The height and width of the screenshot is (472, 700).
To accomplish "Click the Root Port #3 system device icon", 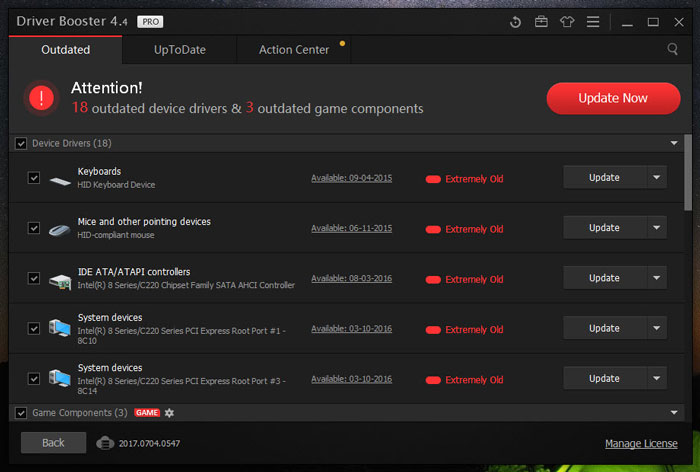I will [60, 378].
